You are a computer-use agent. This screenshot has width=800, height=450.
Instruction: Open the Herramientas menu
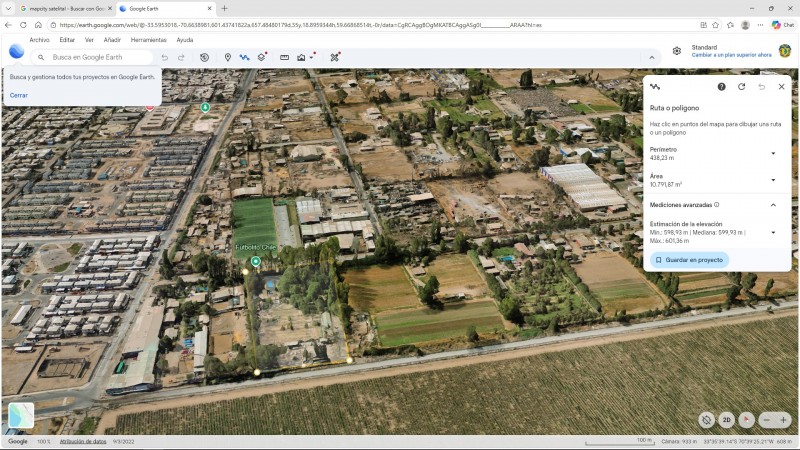pos(148,40)
